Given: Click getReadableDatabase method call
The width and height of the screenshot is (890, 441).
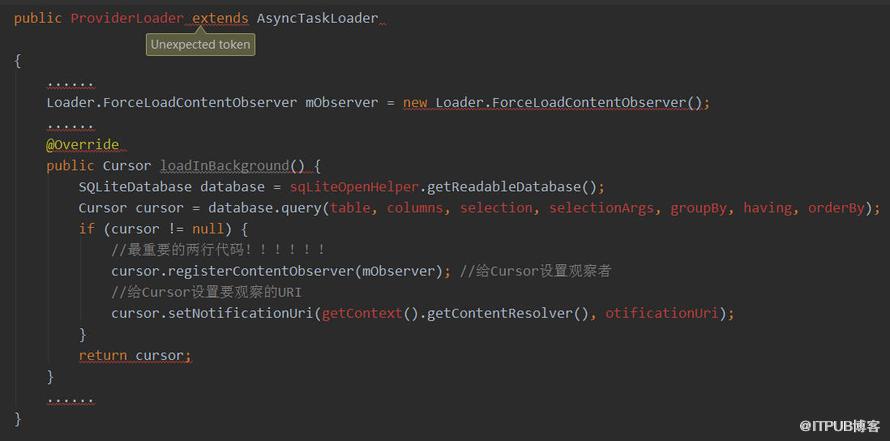Looking at the screenshot, I should pos(503,187).
